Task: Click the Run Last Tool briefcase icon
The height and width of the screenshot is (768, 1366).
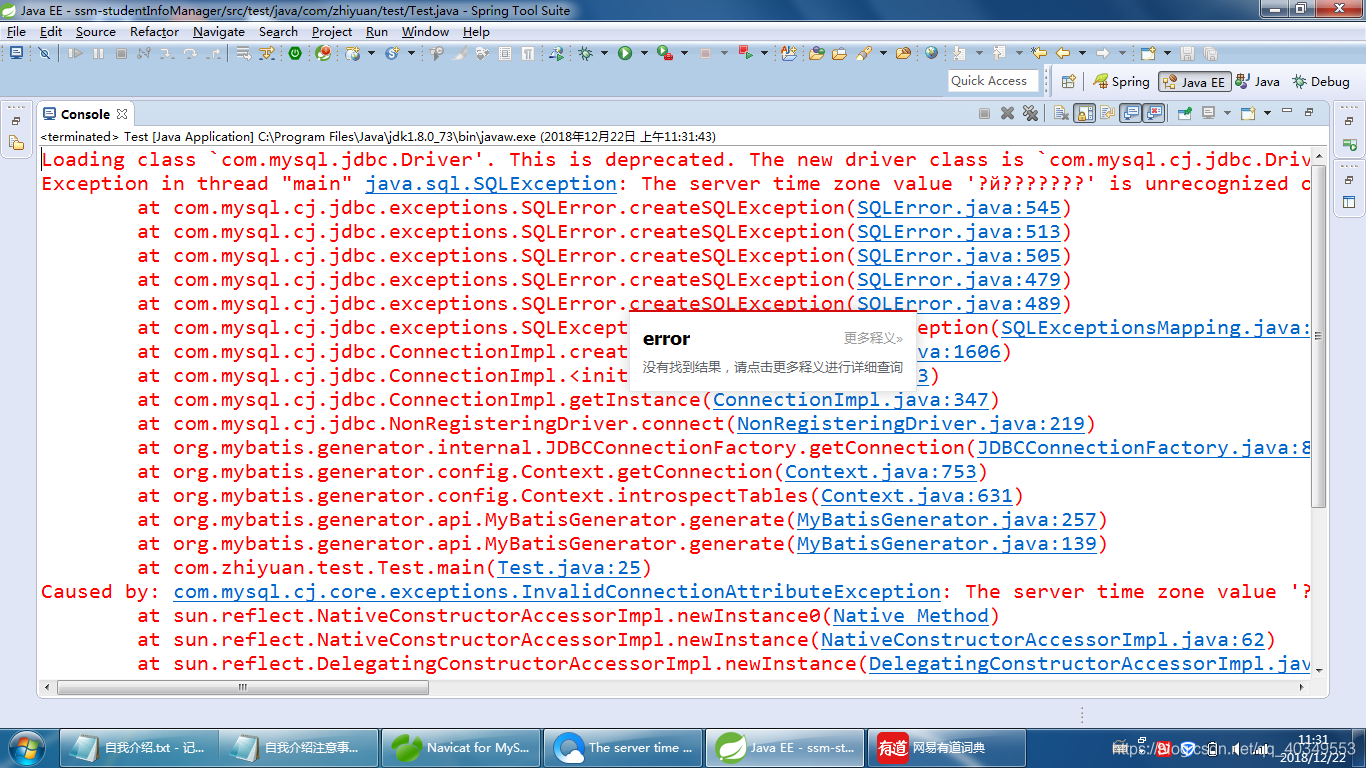Action: tap(664, 53)
